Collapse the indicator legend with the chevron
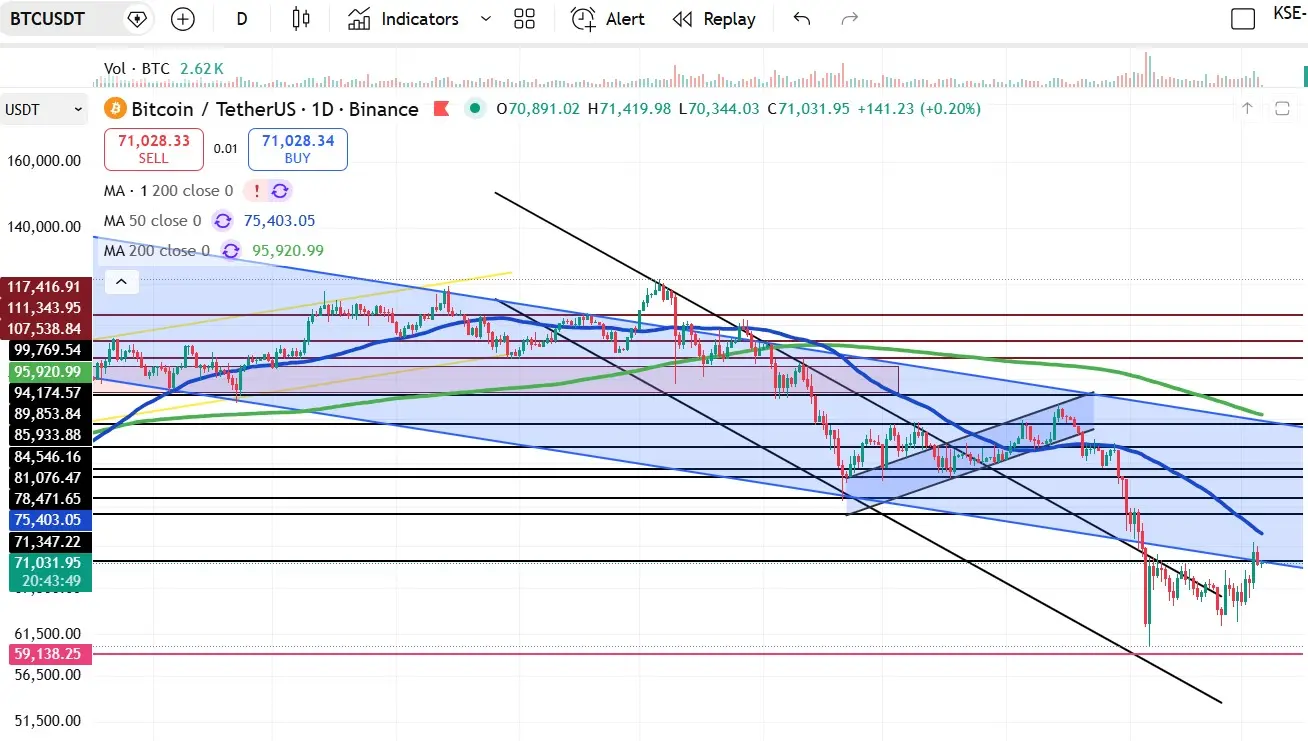This screenshot has height=741, width=1308. tap(121, 282)
